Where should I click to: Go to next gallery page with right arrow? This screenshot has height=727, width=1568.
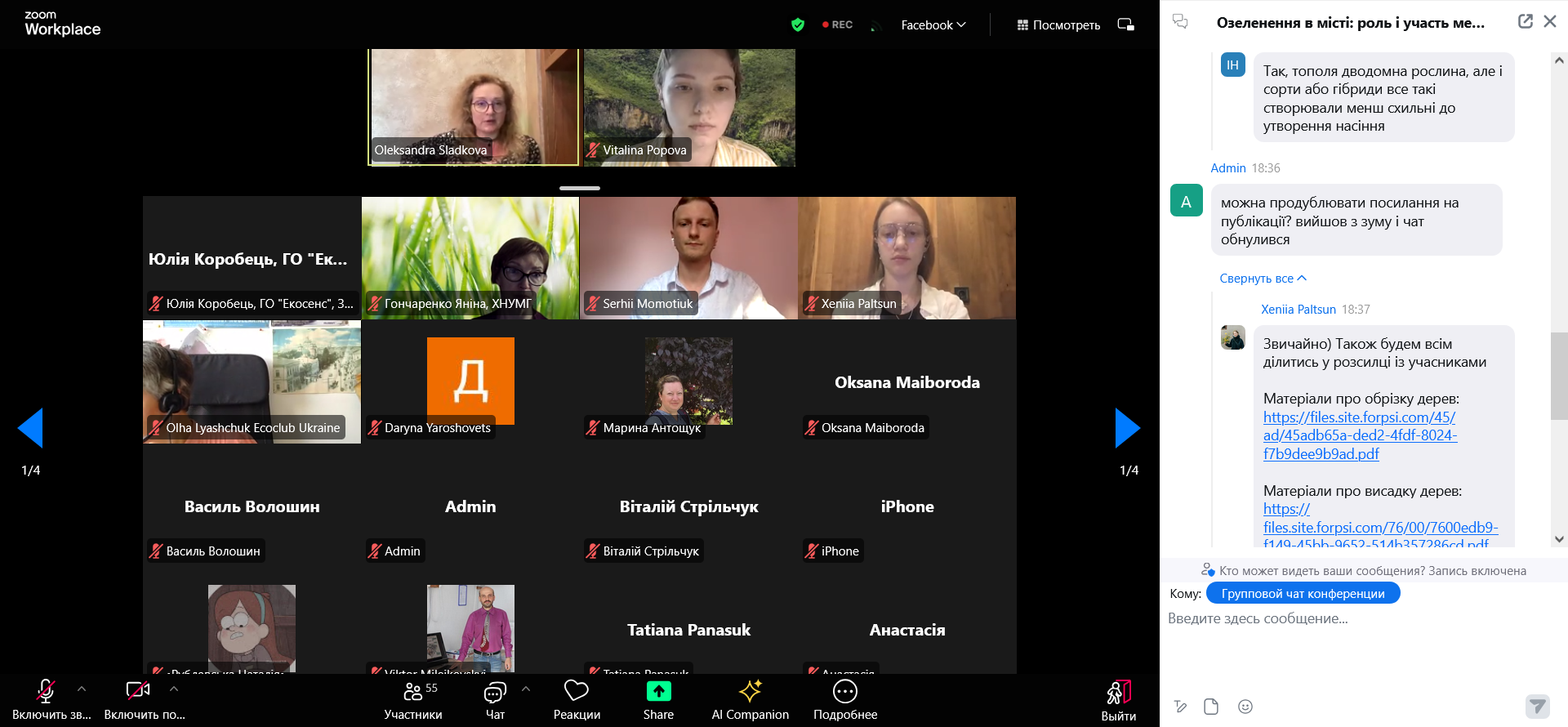point(1127,428)
